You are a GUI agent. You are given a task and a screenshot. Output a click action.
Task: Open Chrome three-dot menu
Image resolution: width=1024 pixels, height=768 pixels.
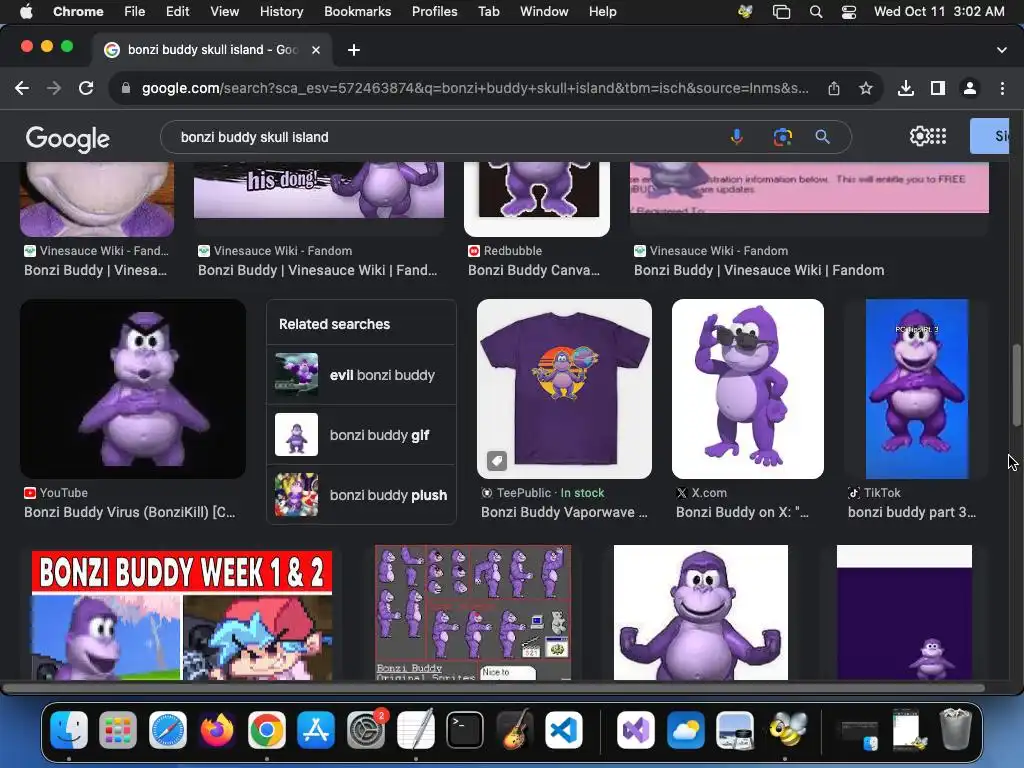(x=1002, y=88)
